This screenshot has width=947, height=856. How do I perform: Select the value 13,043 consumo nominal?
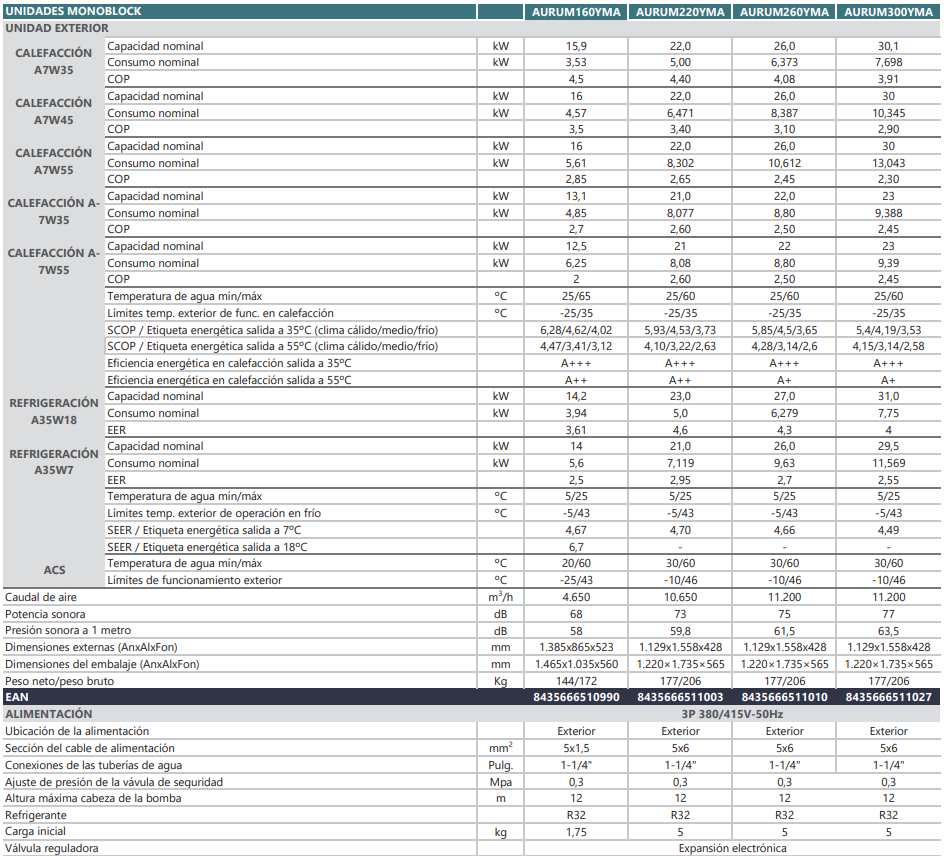pyautogui.click(x=888, y=163)
